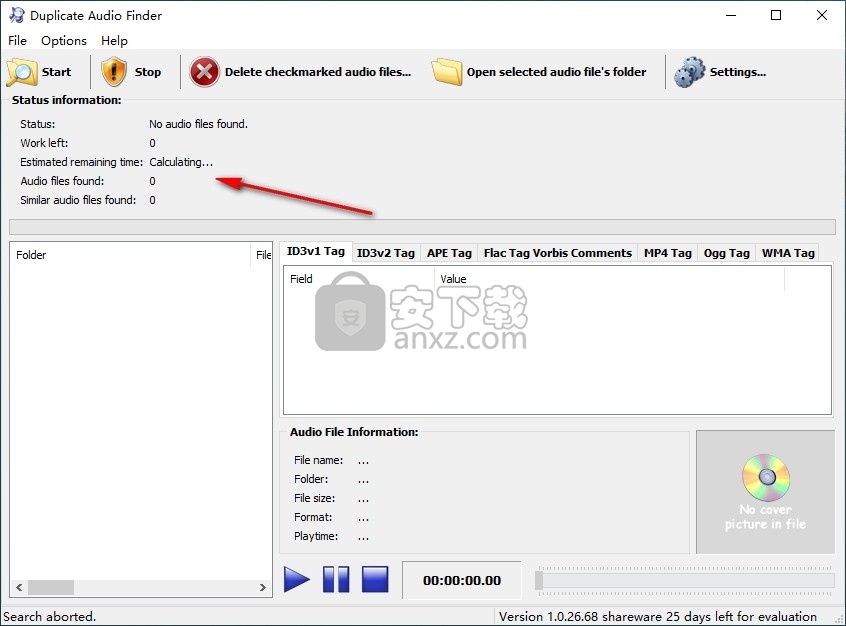This screenshot has height=626, width=846.
Task: Click the Stop shield icon
Action: (x=114, y=72)
